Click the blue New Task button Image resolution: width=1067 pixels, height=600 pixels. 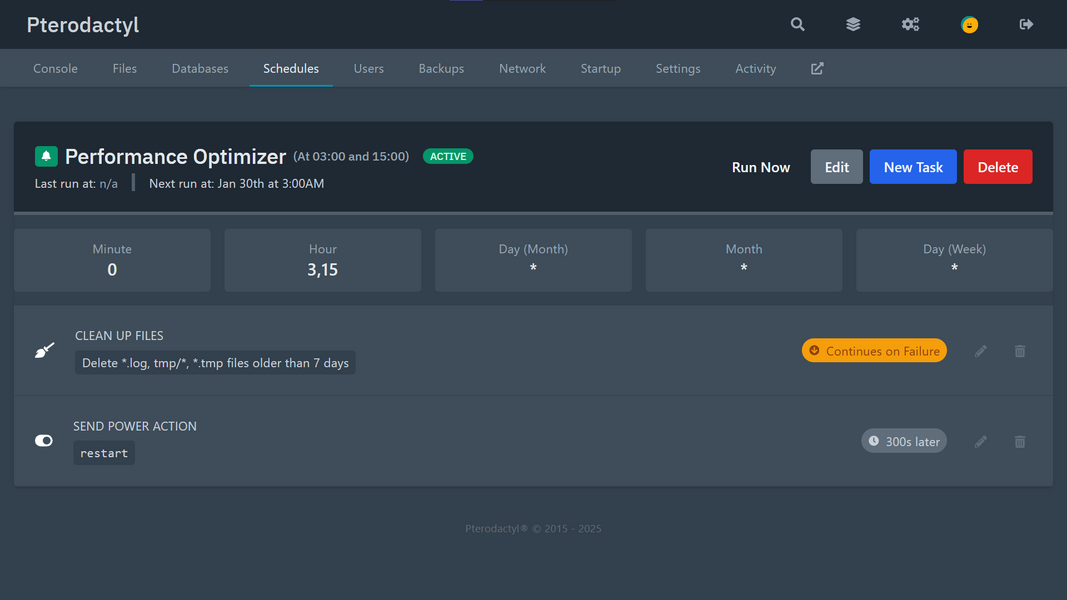[x=913, y=167]
